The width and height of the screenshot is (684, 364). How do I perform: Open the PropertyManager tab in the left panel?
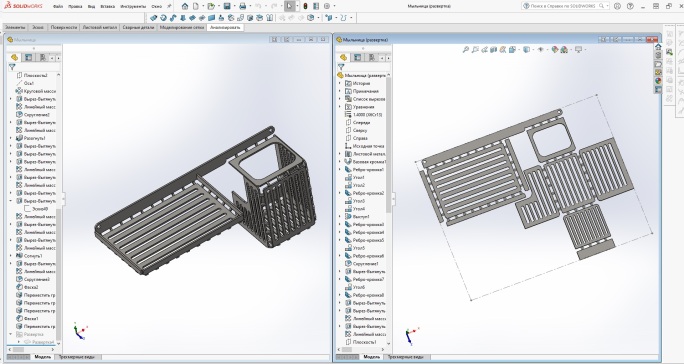click(x=28, y=58)
